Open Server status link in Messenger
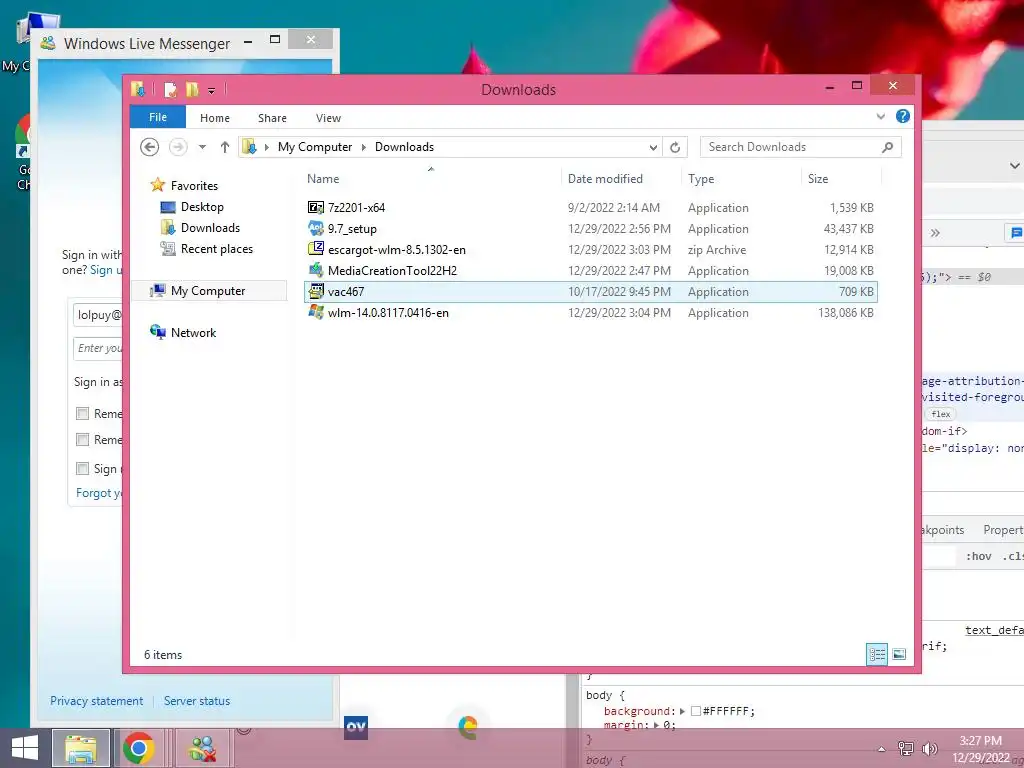The width and height of the screenshot is (1024, 768). coord(197,701)
